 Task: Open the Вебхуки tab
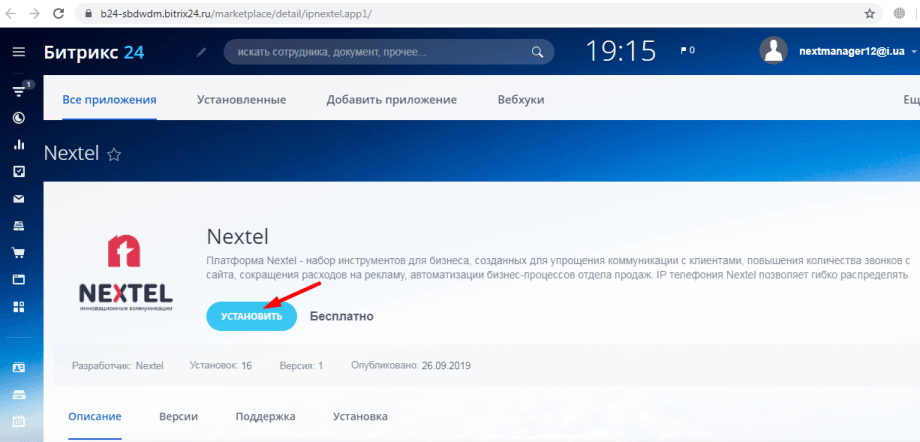tap(521, 100)
